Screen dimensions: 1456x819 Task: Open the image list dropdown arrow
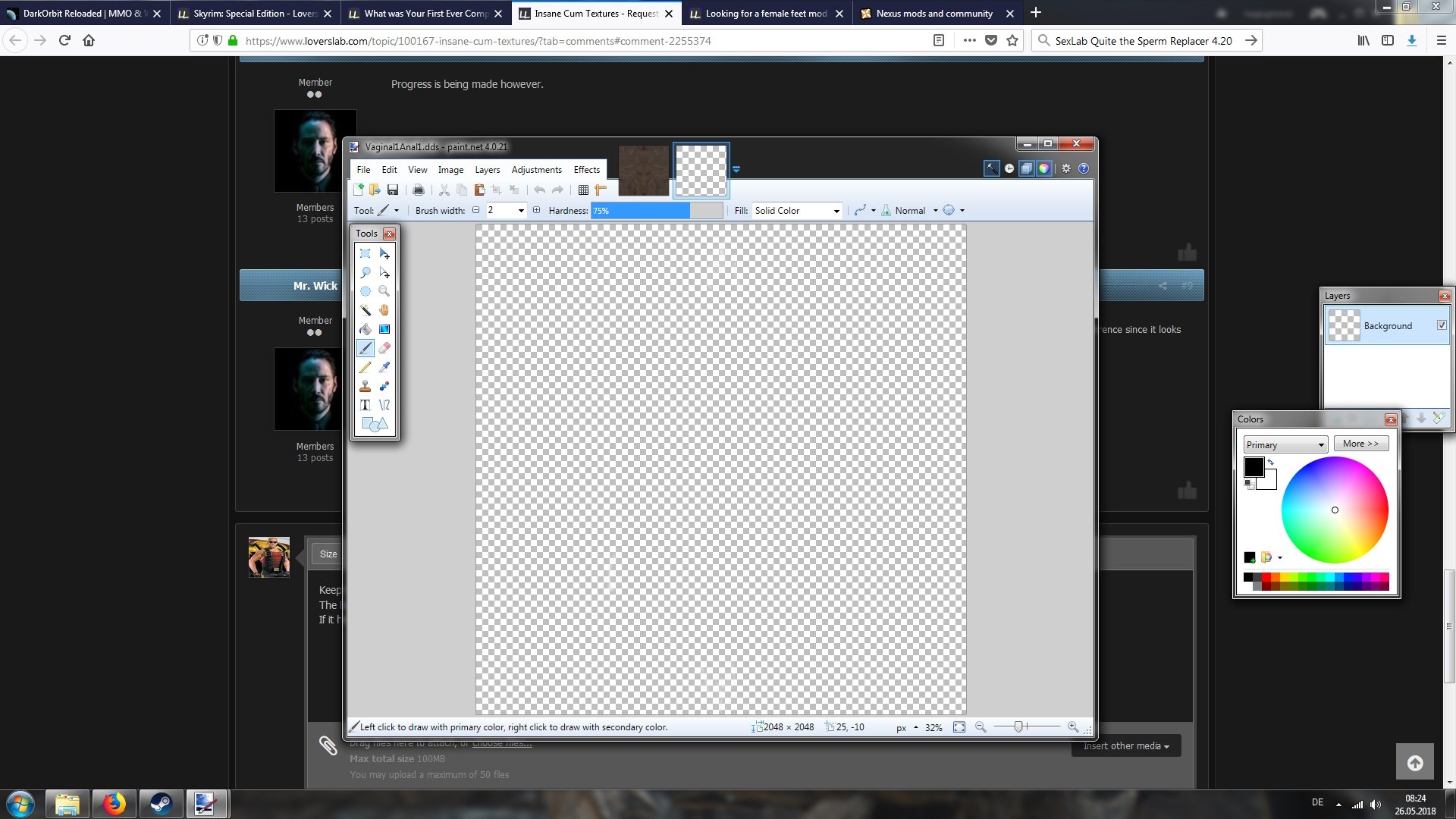click(x=736, y=169)
